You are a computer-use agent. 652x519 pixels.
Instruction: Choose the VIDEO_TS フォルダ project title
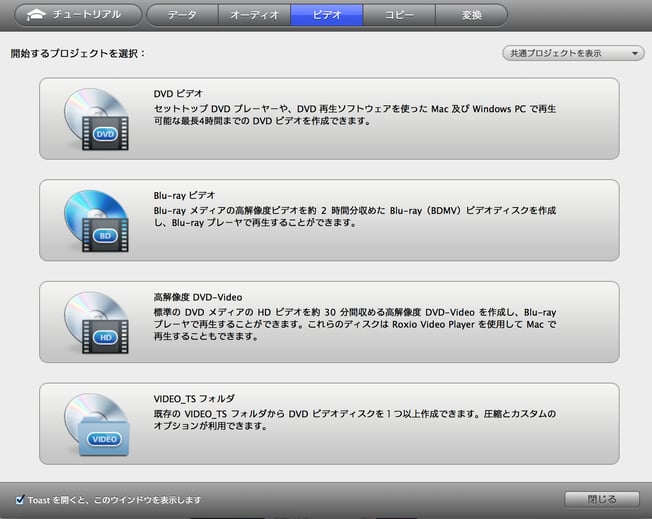pyautogui.click(x=194, y=398)
